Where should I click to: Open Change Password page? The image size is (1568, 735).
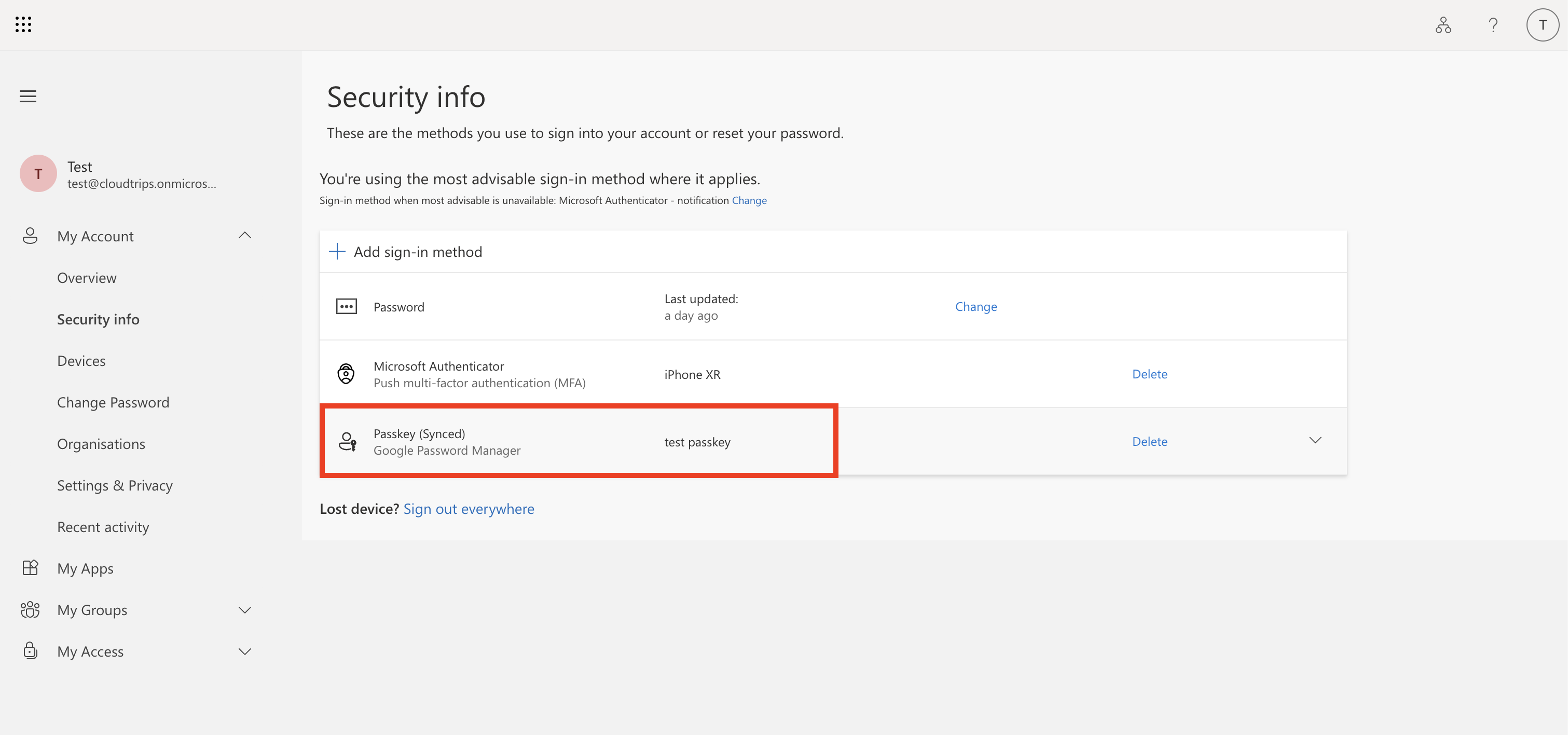point(113,402)
